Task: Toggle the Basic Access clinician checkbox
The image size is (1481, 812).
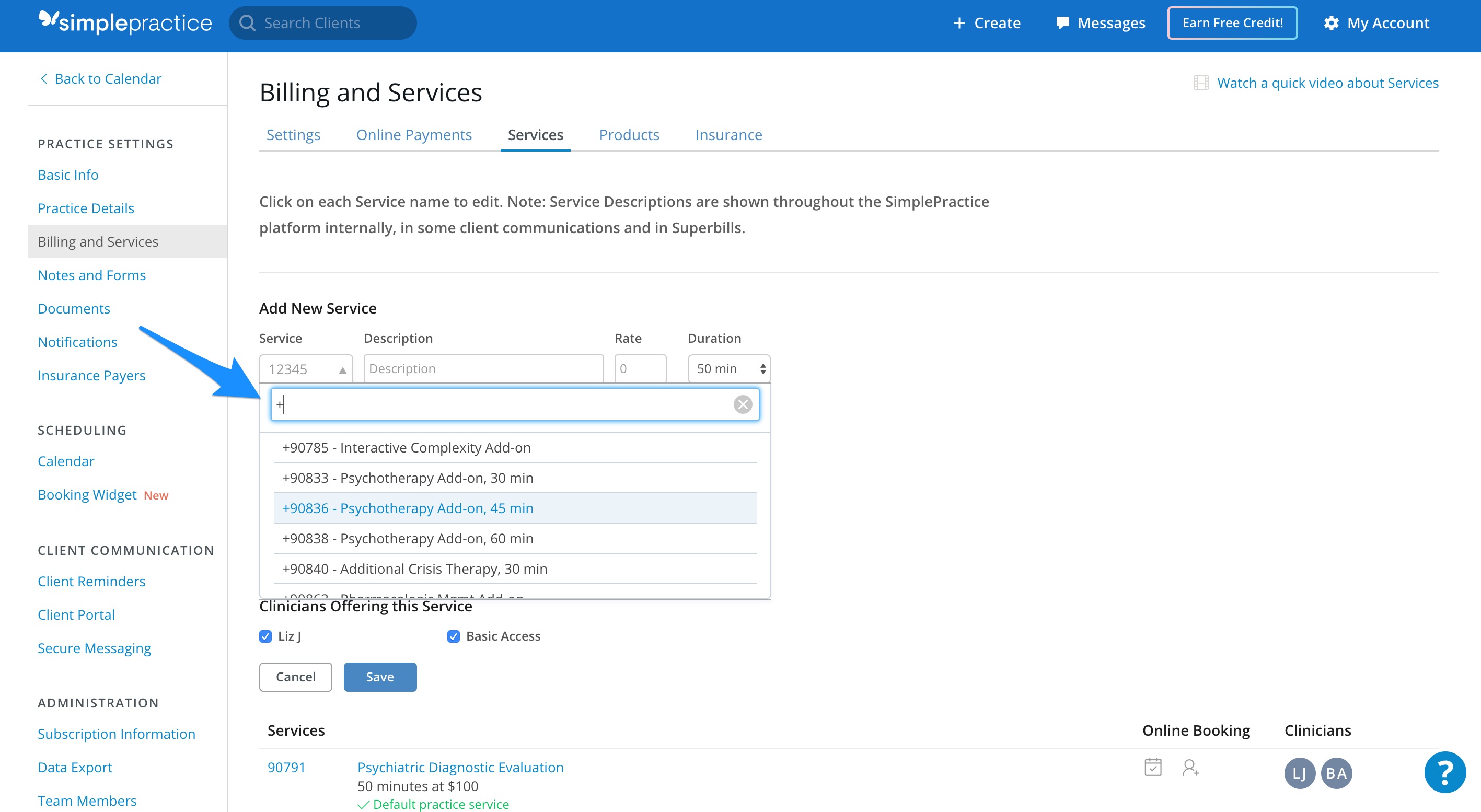Action: click(x=453, y=636)
